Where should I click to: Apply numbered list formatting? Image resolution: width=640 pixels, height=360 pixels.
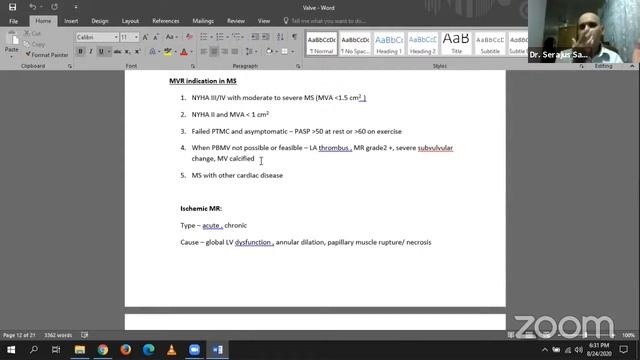tap(220, 37)
